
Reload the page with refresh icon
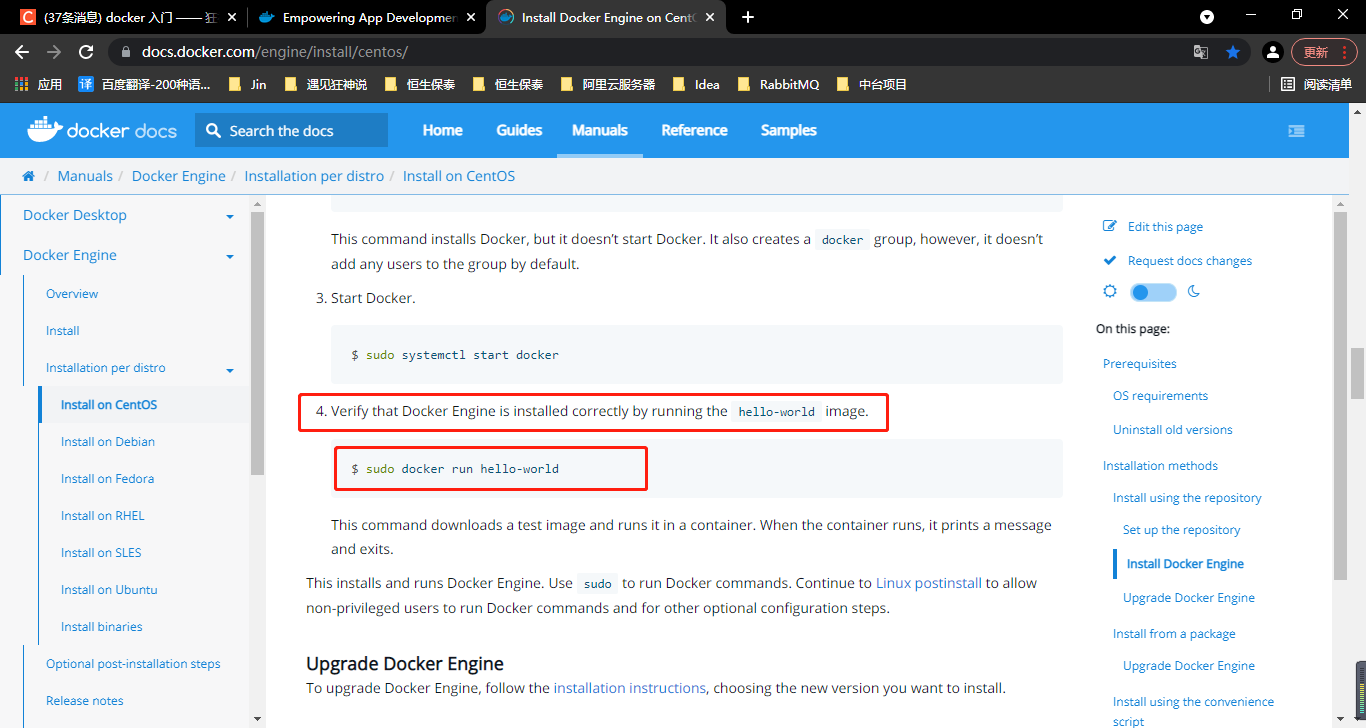click(86, 52)
